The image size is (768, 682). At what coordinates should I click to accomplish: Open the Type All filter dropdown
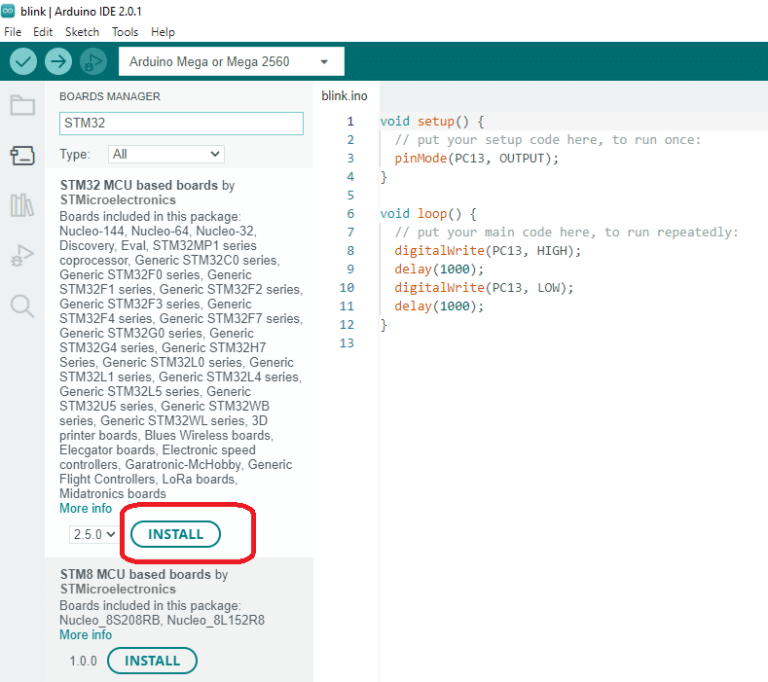(x=166, y=154)
